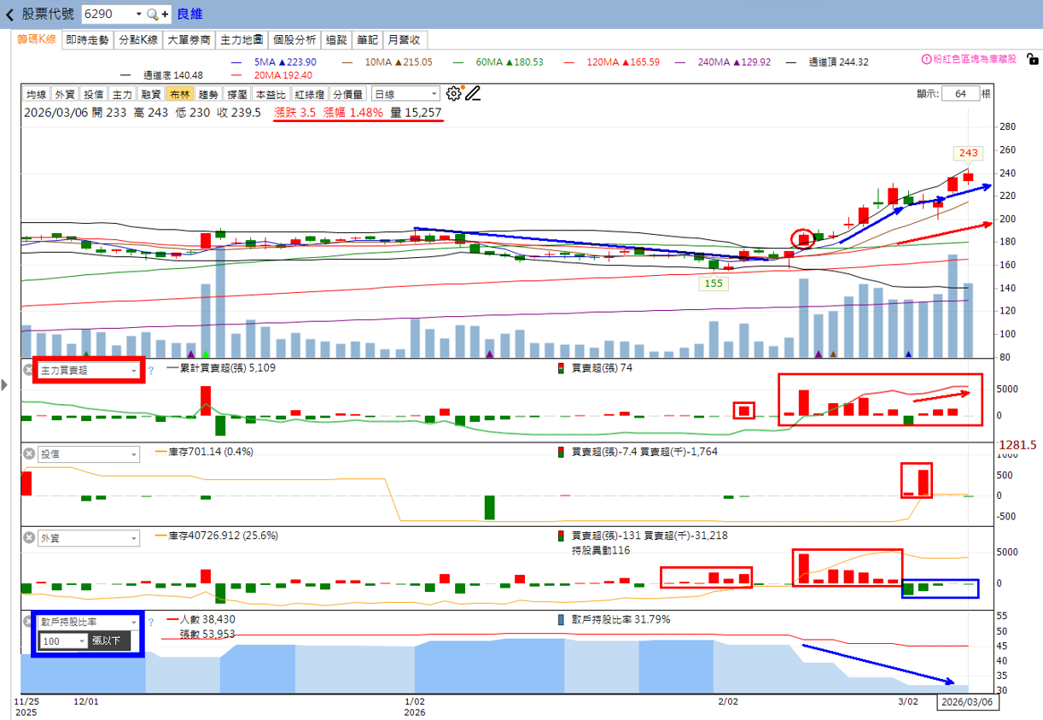
Task: Open chart settings gear icon
Action: click(x=453, y=94)
